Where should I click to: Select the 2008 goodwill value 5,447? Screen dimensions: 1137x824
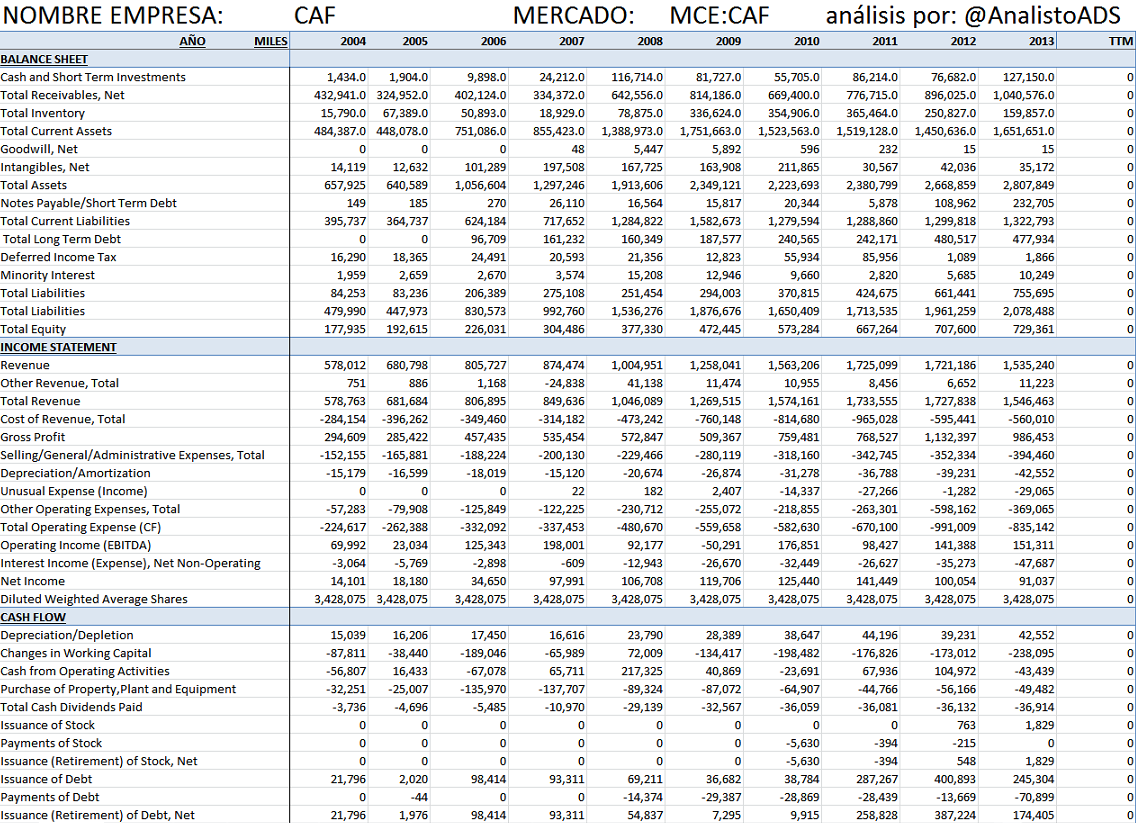[648, 149]
